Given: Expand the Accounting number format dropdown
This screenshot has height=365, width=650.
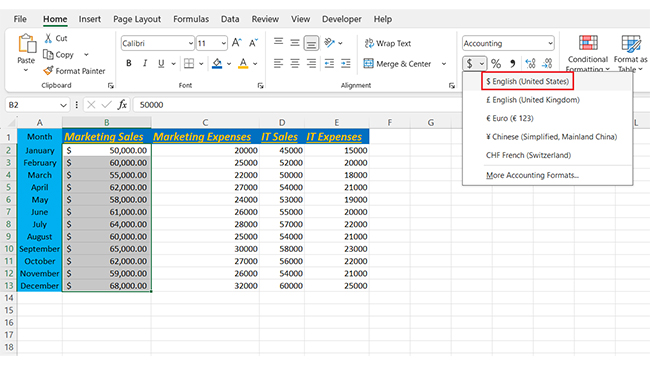Looking at the screenshot, I should pyautogui.click(x=550, y=43).
